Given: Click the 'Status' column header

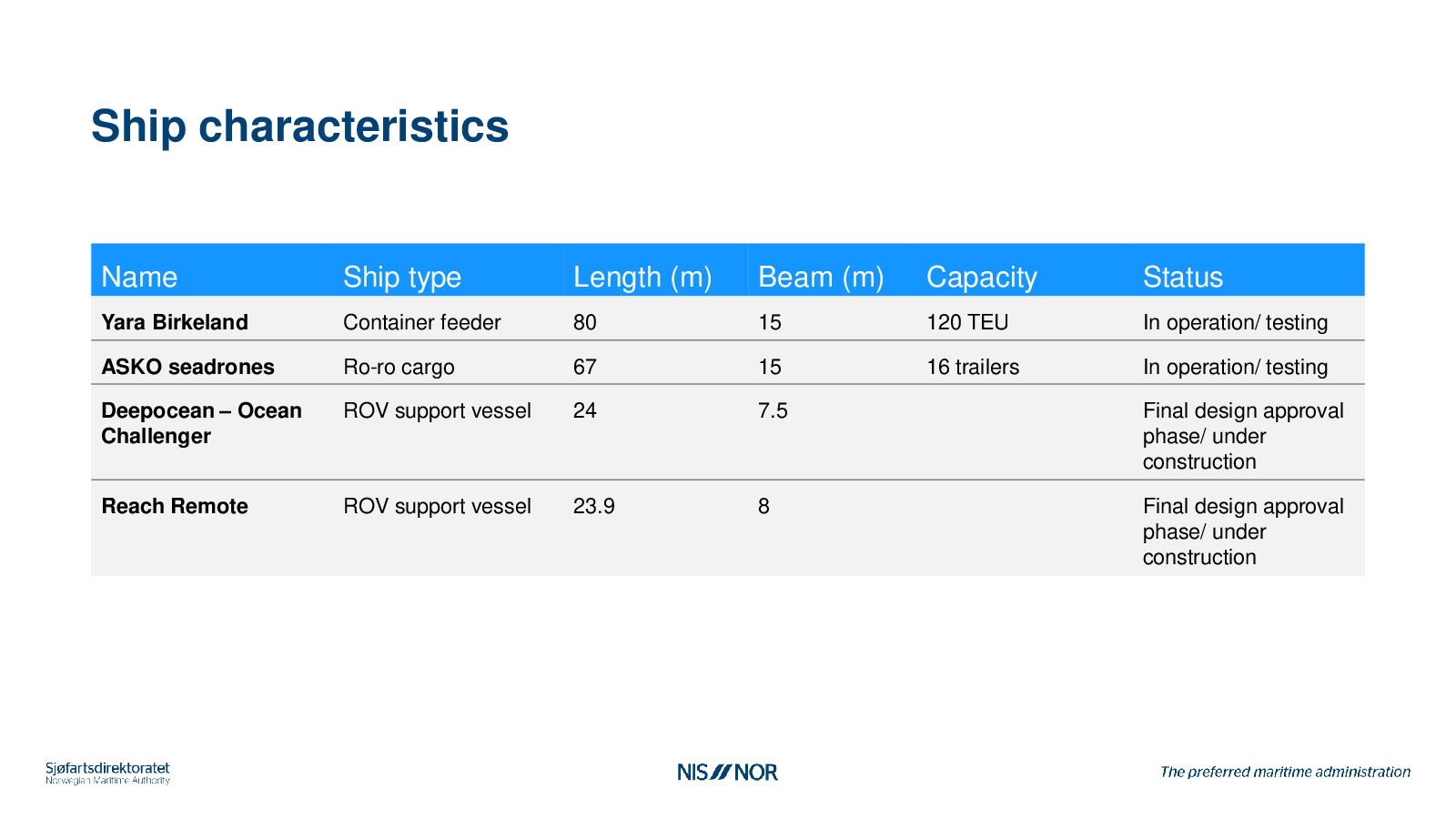Looking at the screenshot, I should click(x=1182, y=277).
